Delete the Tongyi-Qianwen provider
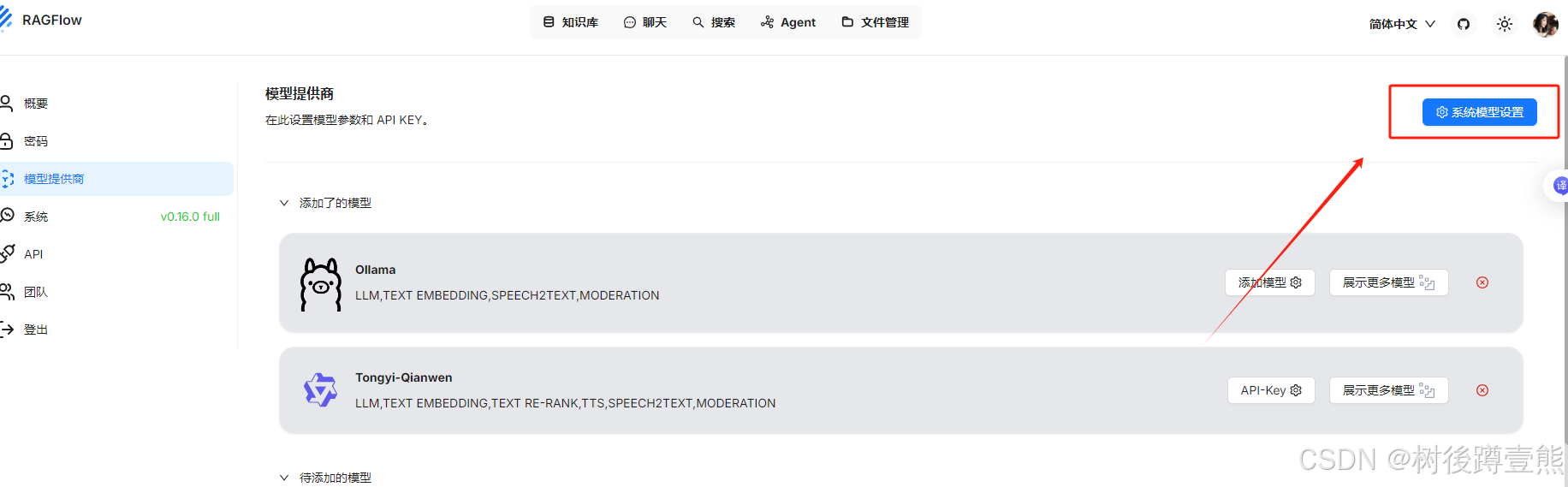 [x=1482, y=390]
